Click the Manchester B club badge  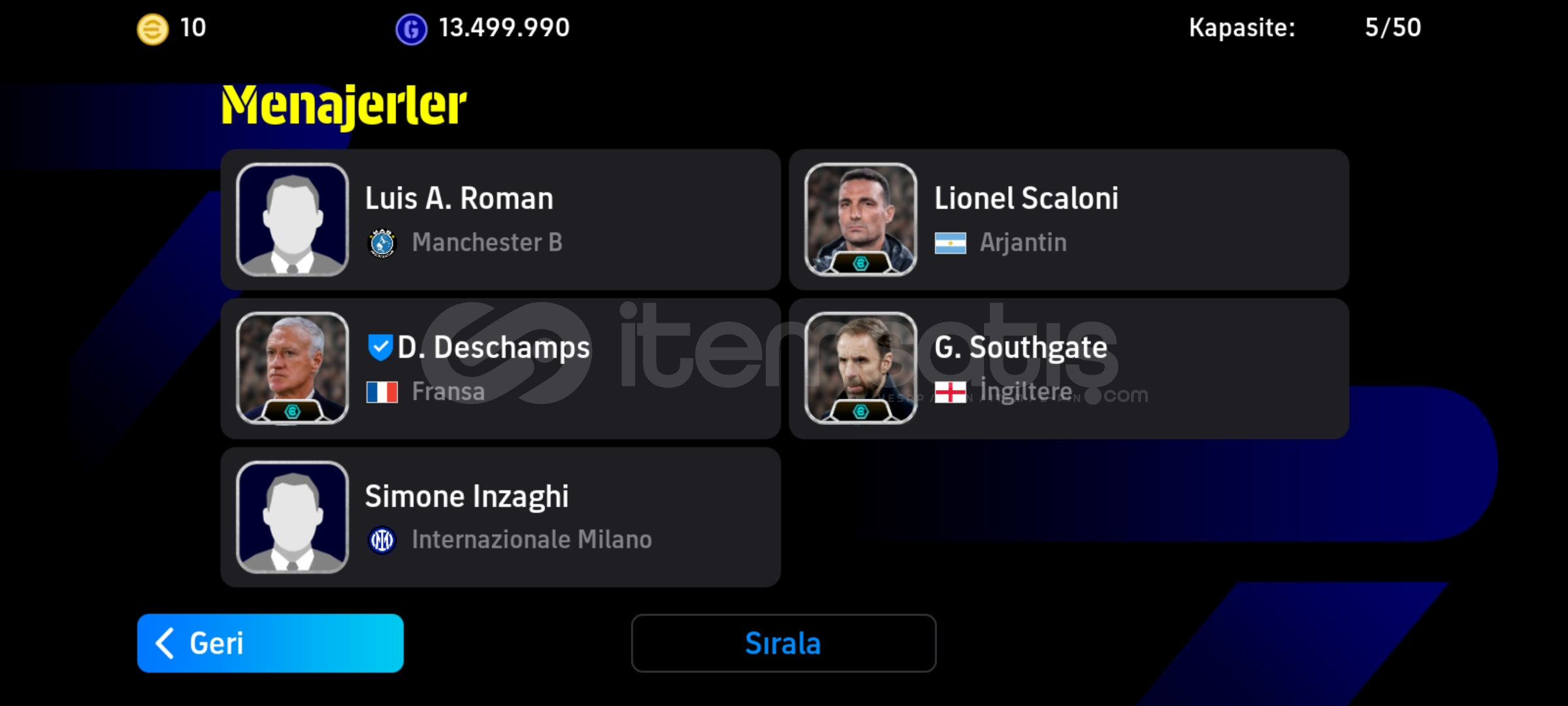(x=382, y=243)
